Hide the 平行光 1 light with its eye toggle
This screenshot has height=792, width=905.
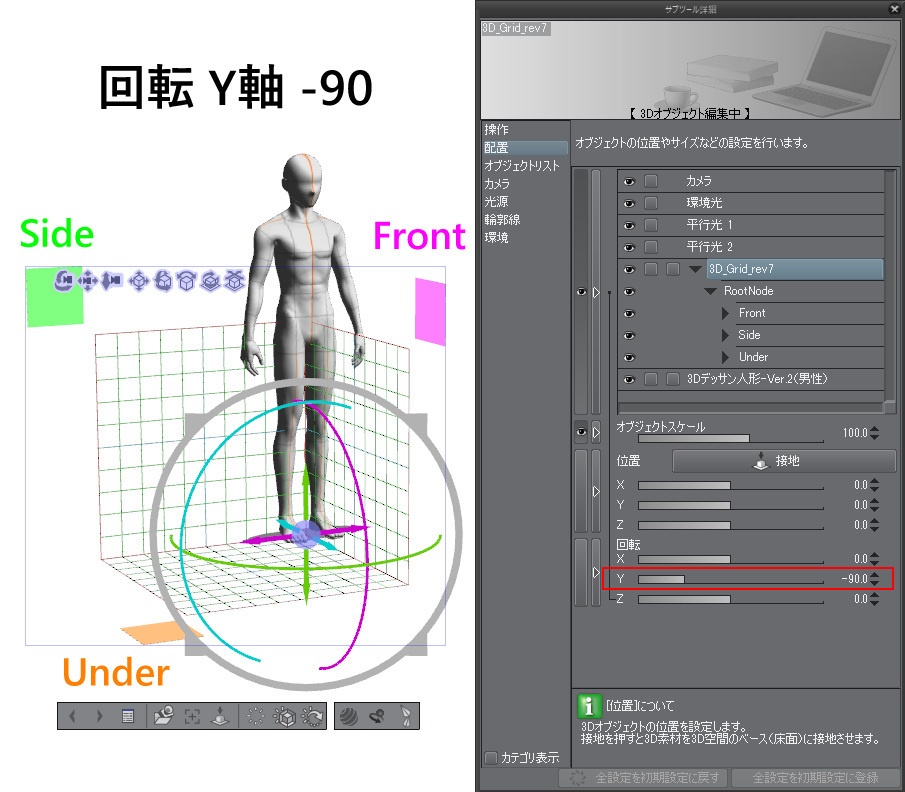(629, 225)
